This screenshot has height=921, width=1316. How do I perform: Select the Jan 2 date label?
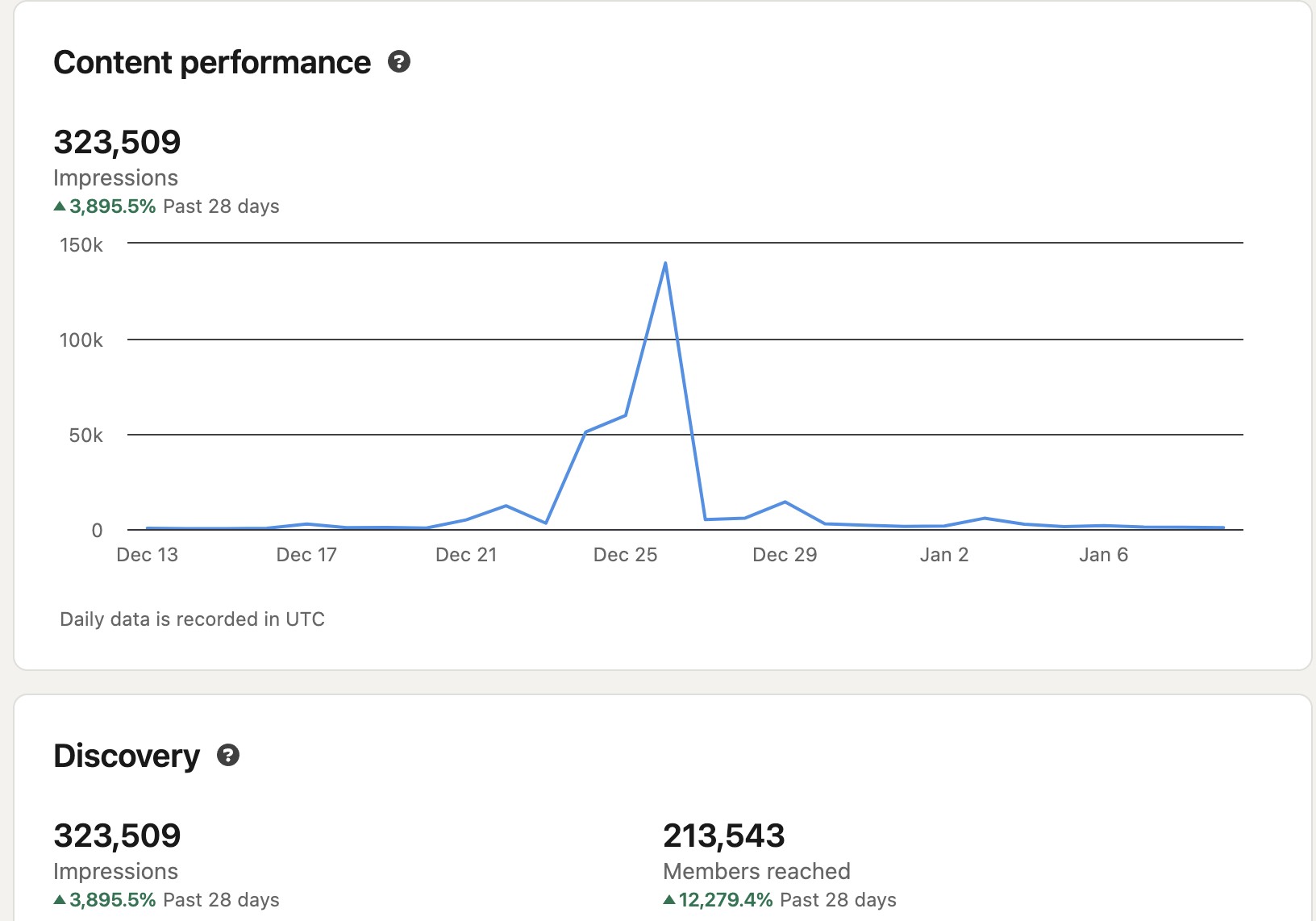(x=943, y=555)
